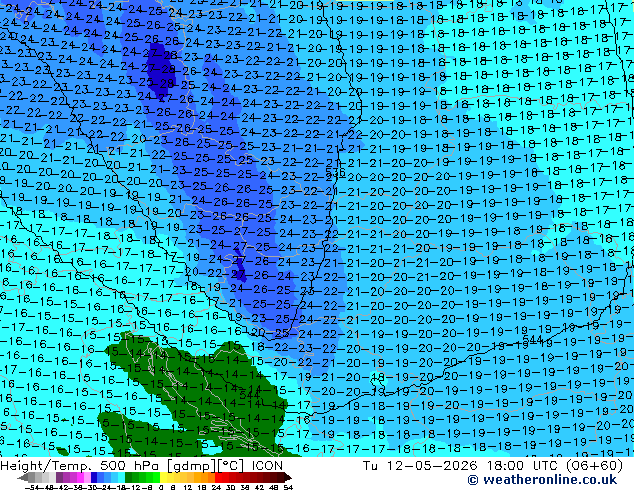
Task: Pick the dark blue swatch in the legend
Action: coord(94,477)
